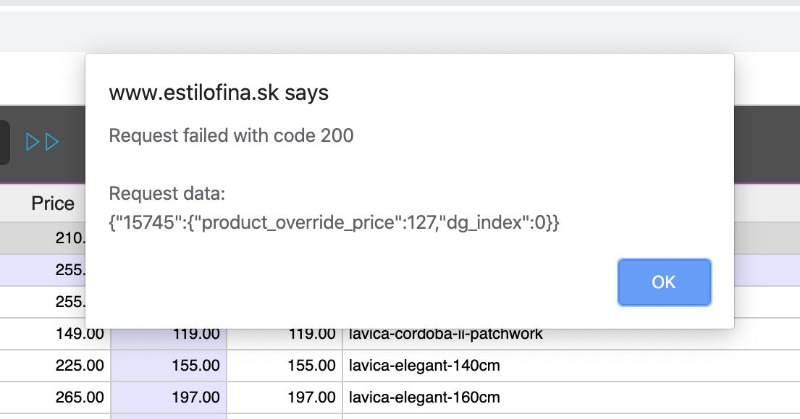This screenshot has width=800, height=419.
Task: Select the 265.00 price cell
Action: [x=78, y=399]
